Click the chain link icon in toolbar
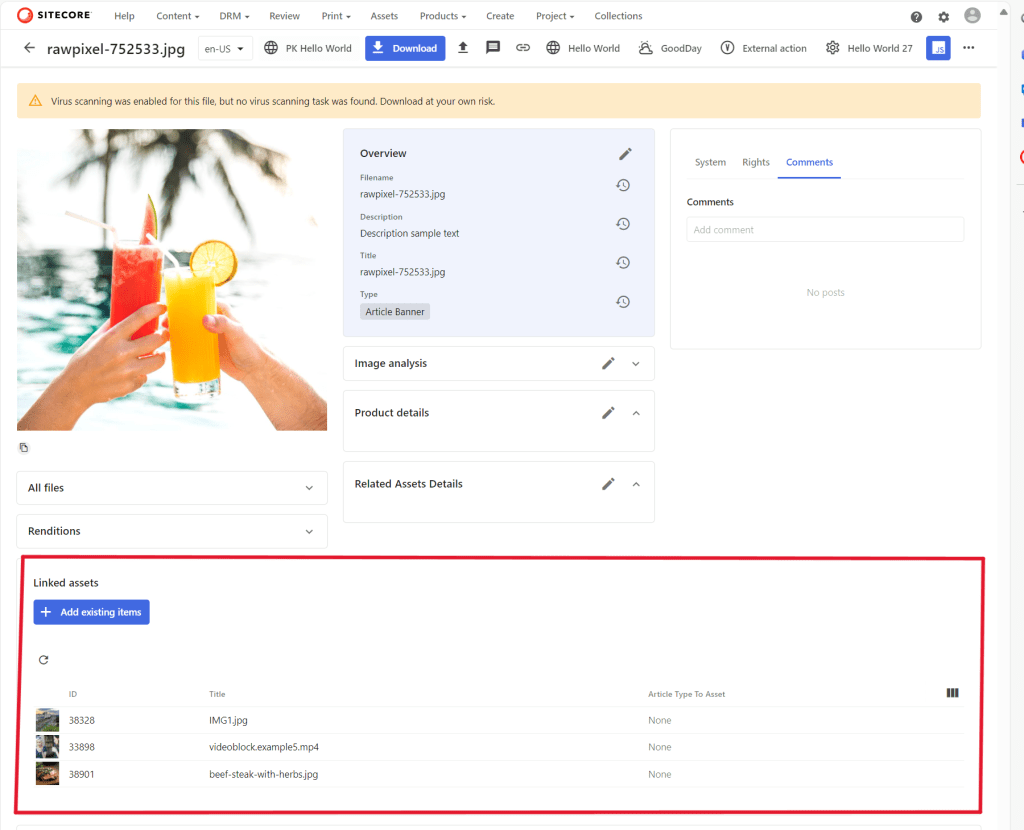The width and height of the screenshot is (1024, 830). 523,48
